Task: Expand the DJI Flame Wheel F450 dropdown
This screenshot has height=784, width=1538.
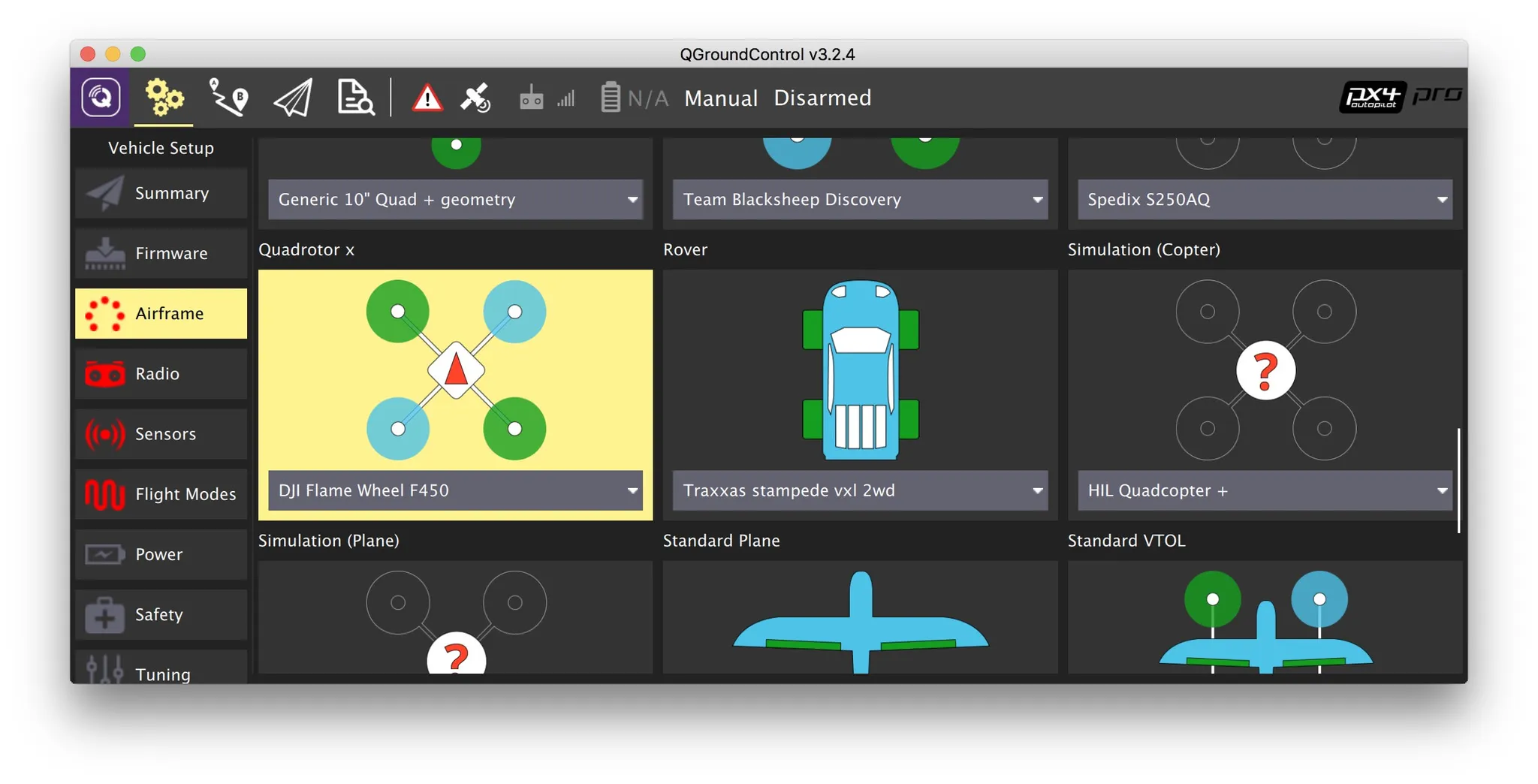Action: 455,490
